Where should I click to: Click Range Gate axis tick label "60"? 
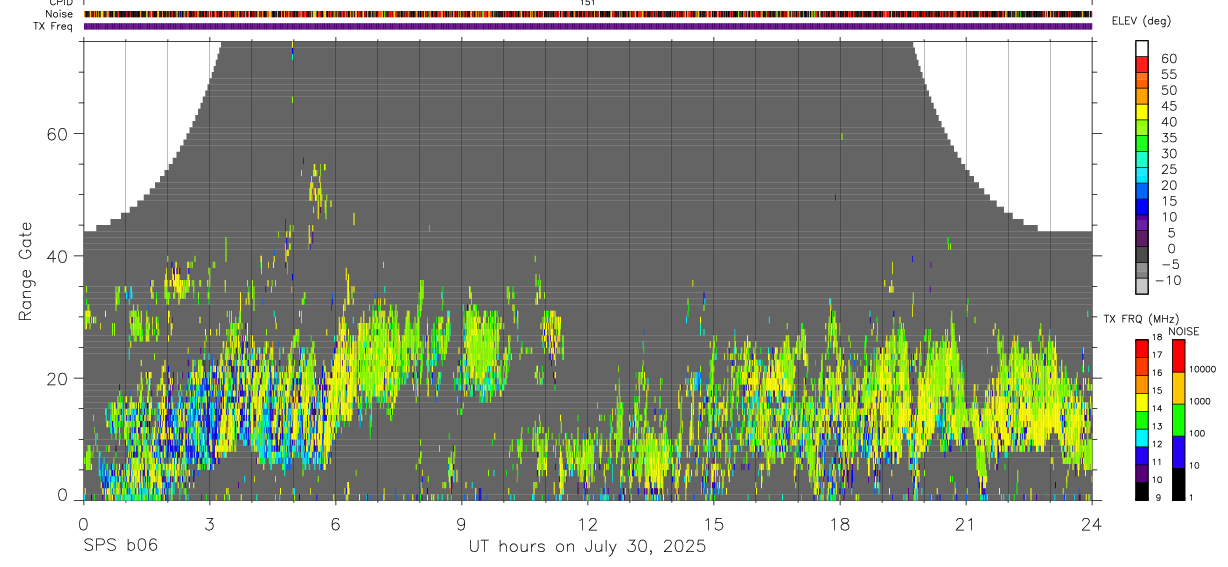pos(59,134)
